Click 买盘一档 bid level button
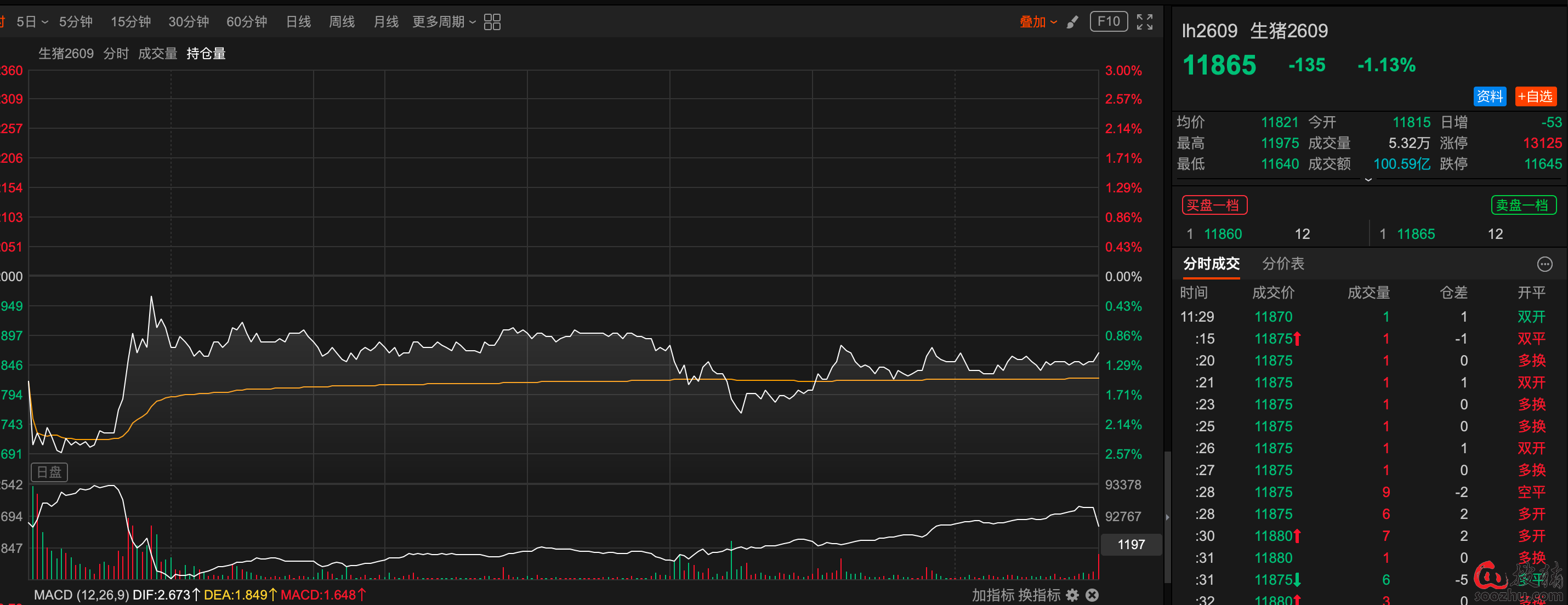1568x605 pixels. pos(1214,205)
